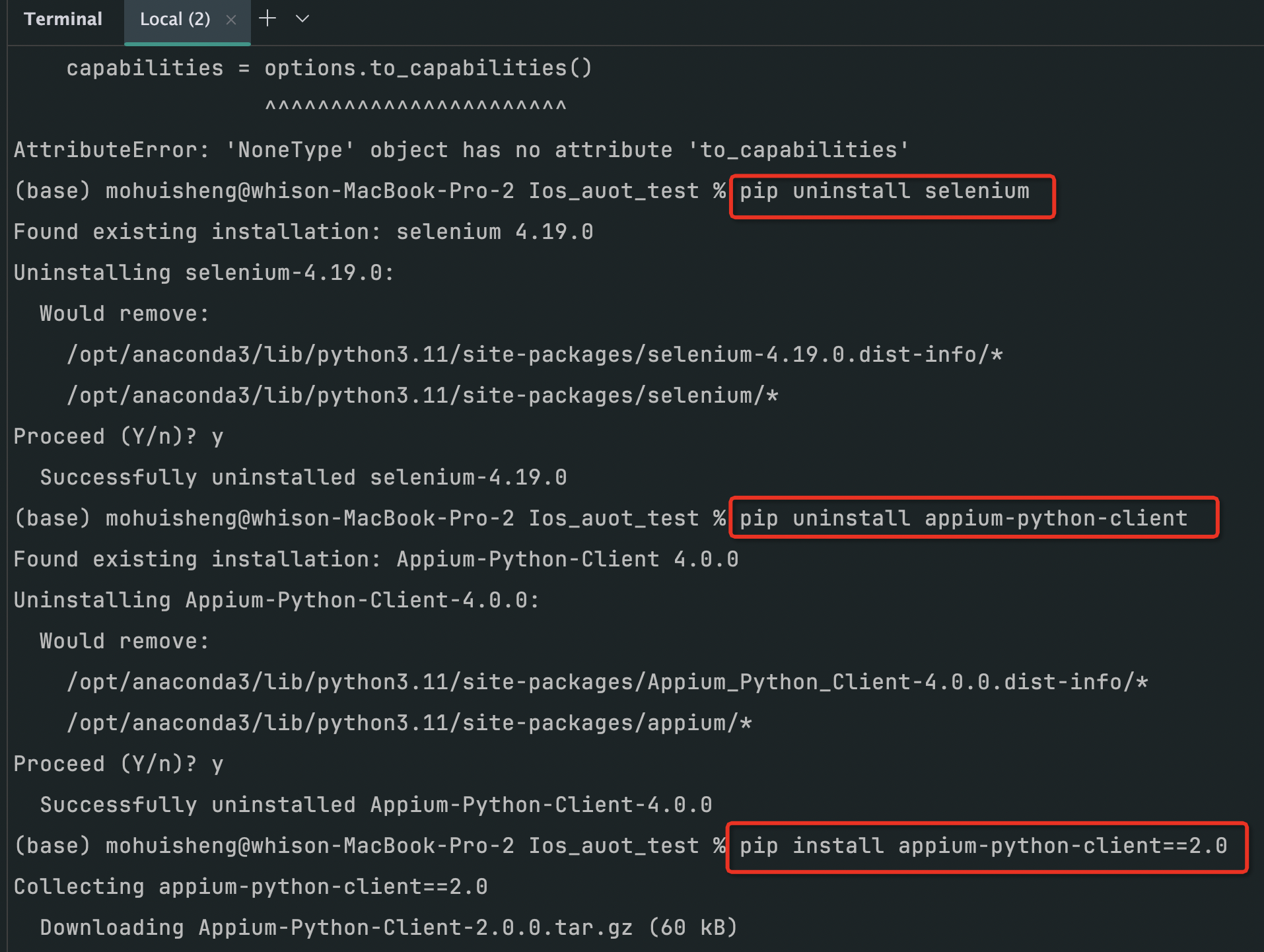The image size is (1264, 952).
Task: Select the Local (2) tab
Action: tap(174, 18)
